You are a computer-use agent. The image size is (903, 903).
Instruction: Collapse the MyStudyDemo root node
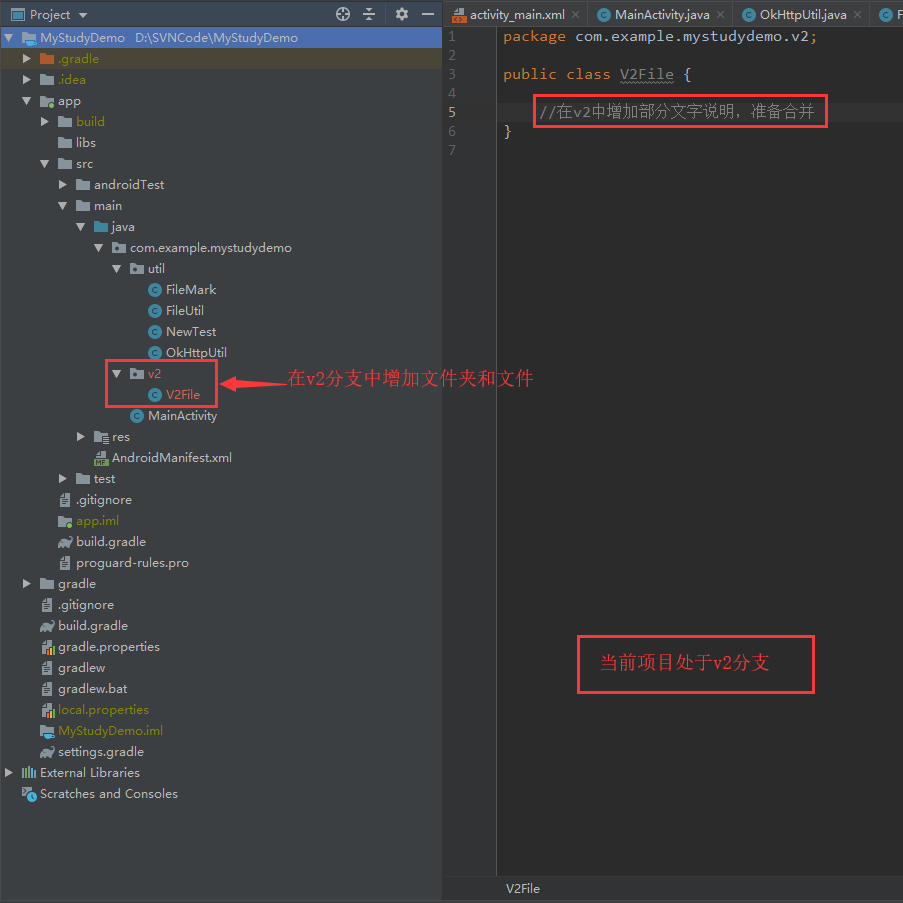(x=9, y=37)
